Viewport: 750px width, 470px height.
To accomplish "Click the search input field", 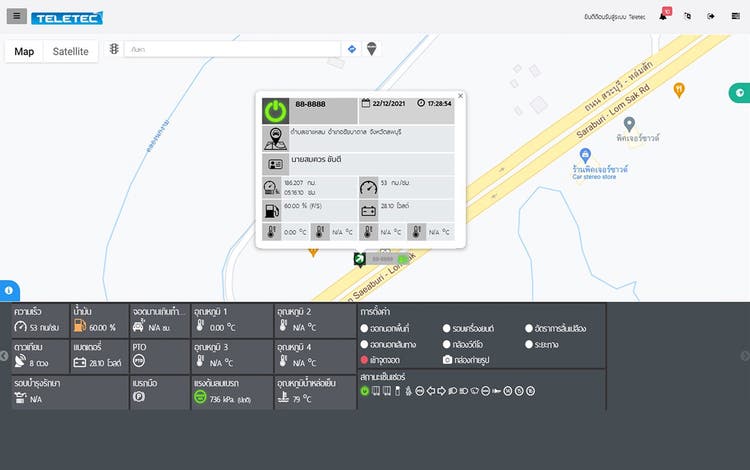I will tap(232, 49).
